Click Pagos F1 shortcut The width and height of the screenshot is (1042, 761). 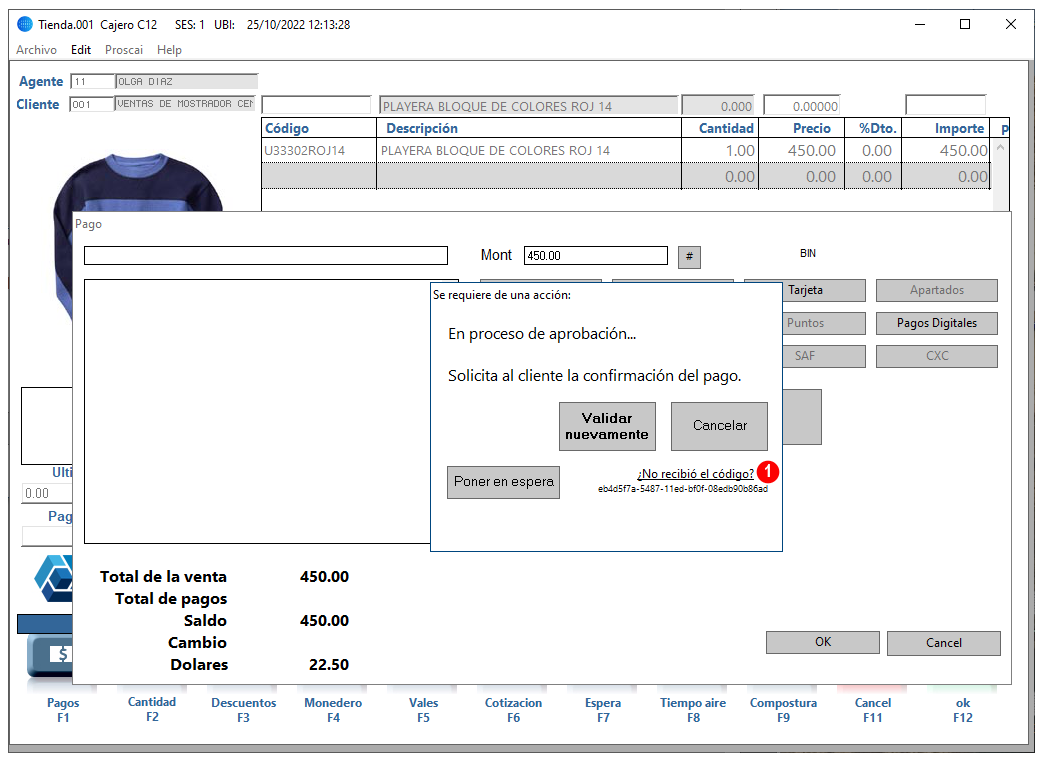coord(63,710)
